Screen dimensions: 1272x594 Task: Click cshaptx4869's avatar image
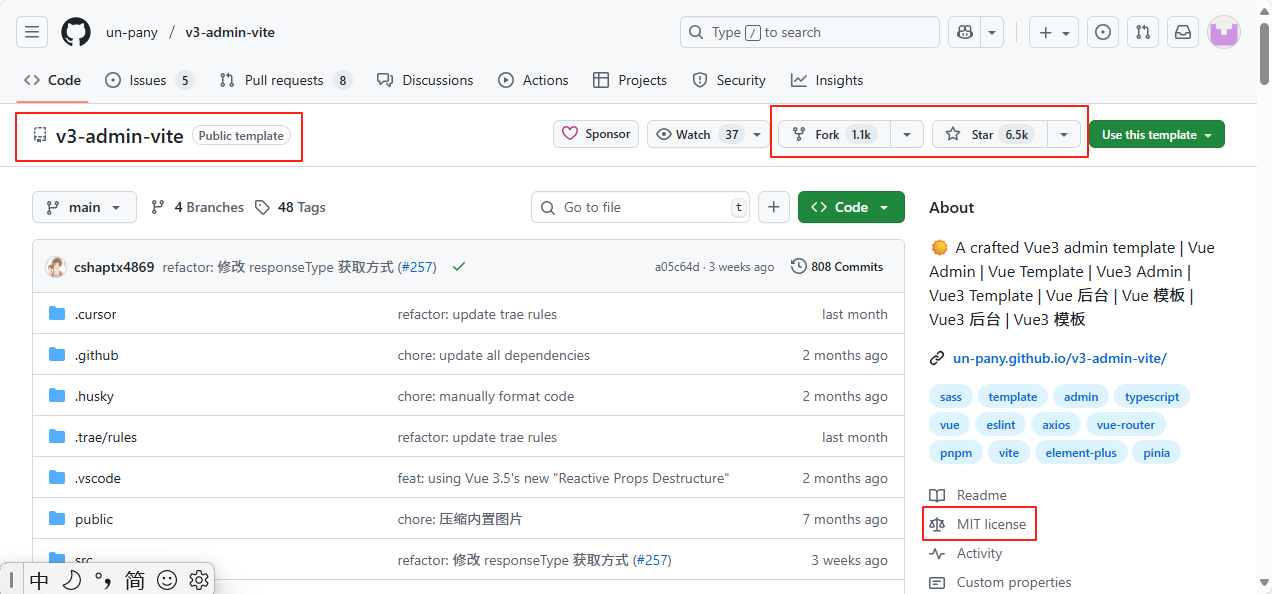point(56,267)
